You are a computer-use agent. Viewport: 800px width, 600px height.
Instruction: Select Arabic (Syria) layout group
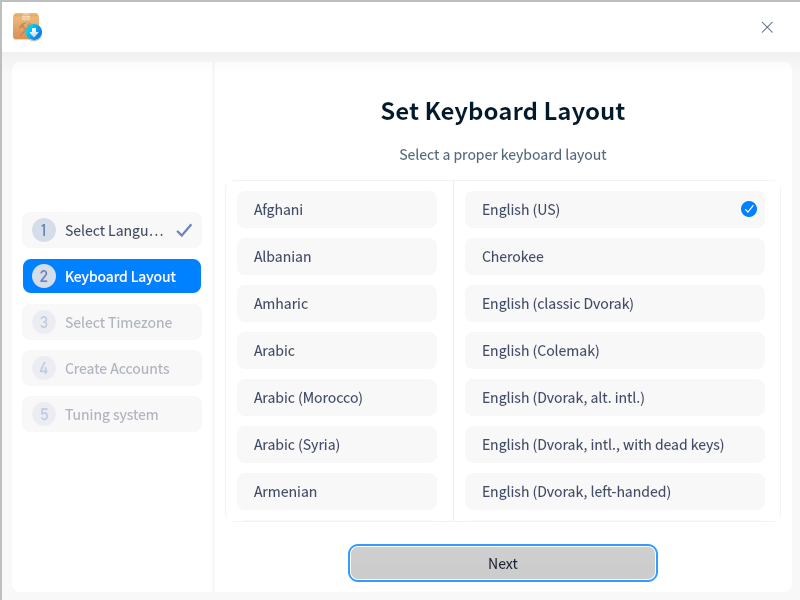coord(337,445)
